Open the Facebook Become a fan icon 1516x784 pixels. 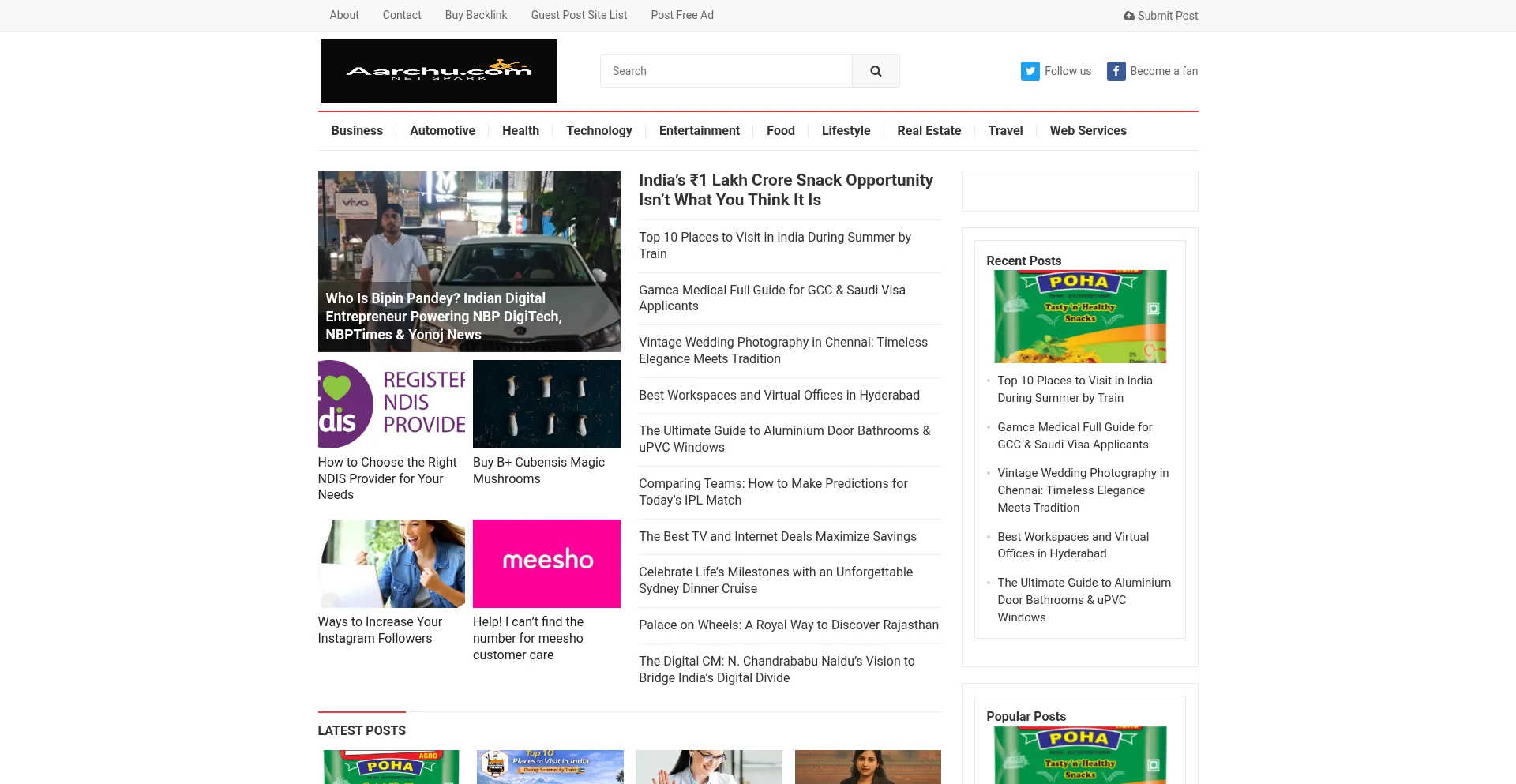[1116, 71]
